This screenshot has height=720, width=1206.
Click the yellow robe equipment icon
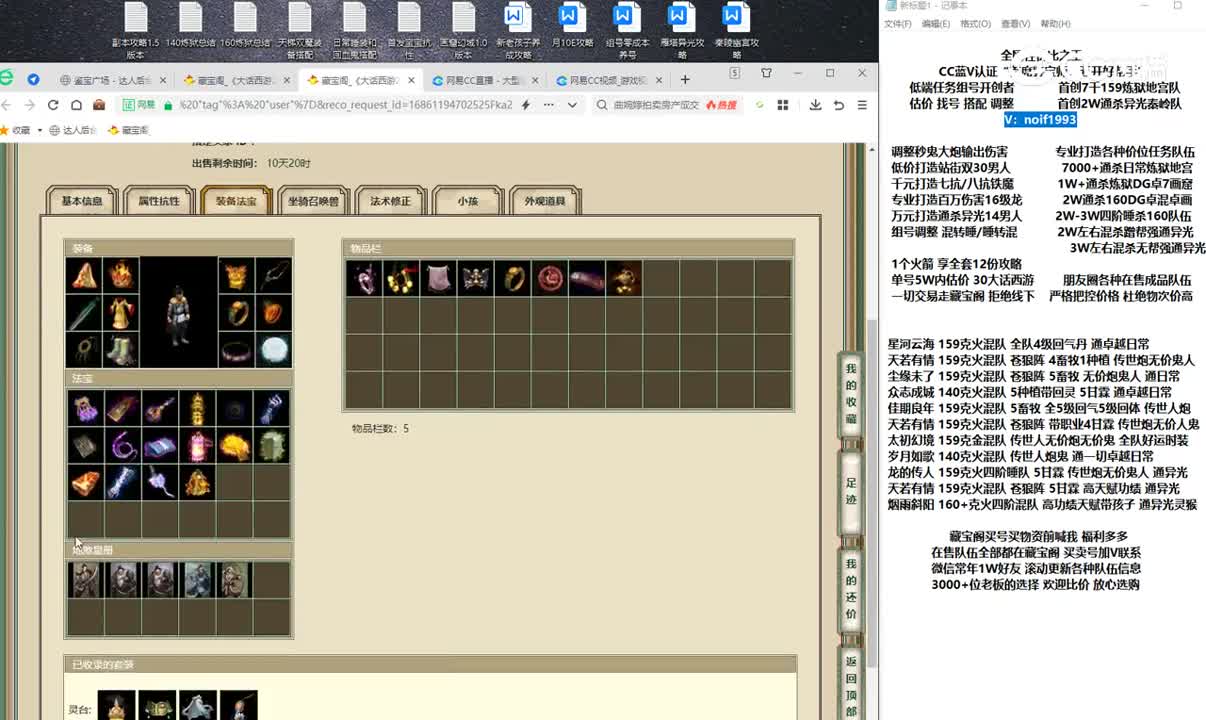pos(121,312)
